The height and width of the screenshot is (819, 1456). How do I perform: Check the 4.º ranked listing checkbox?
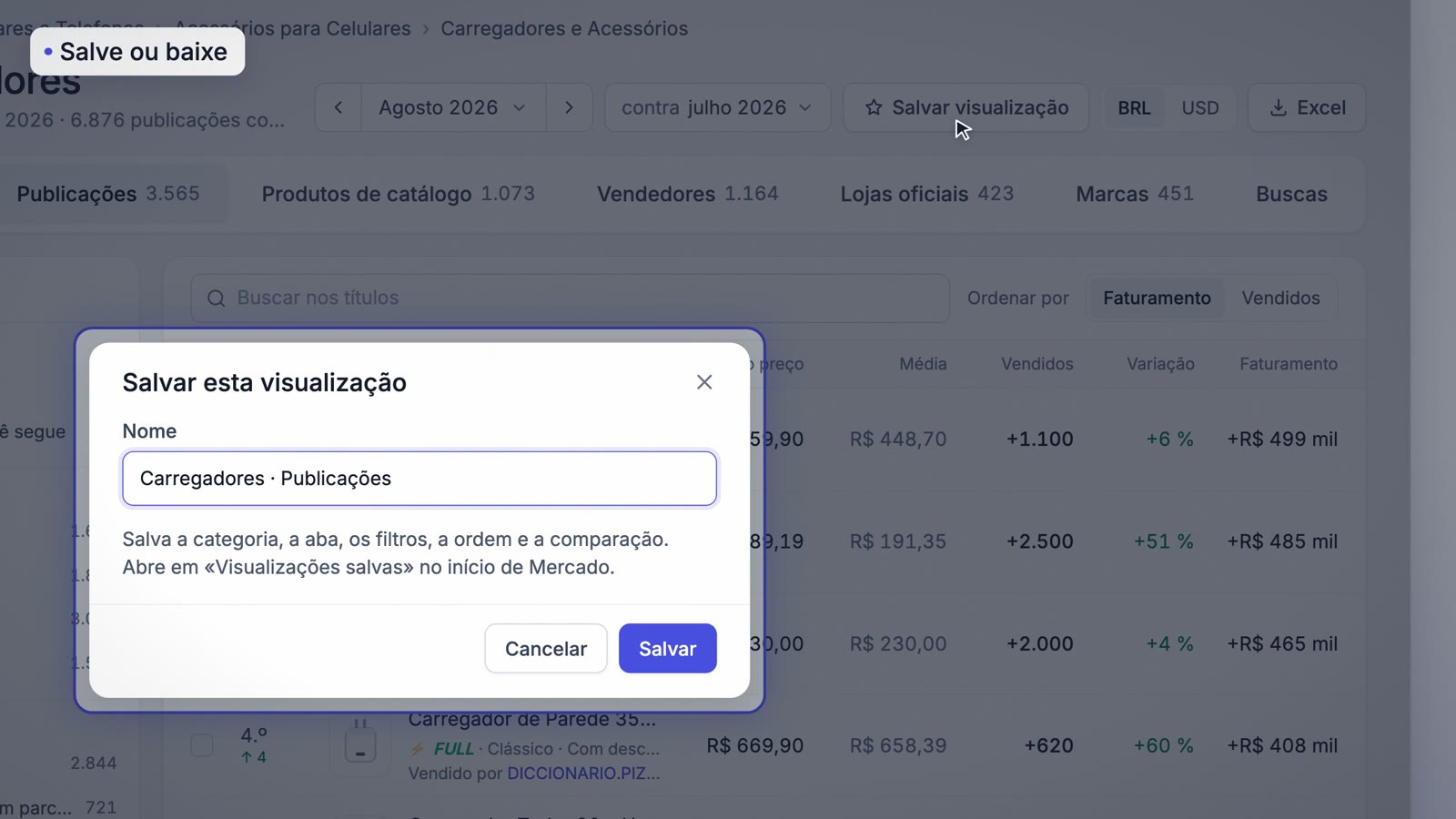(202, 745)
